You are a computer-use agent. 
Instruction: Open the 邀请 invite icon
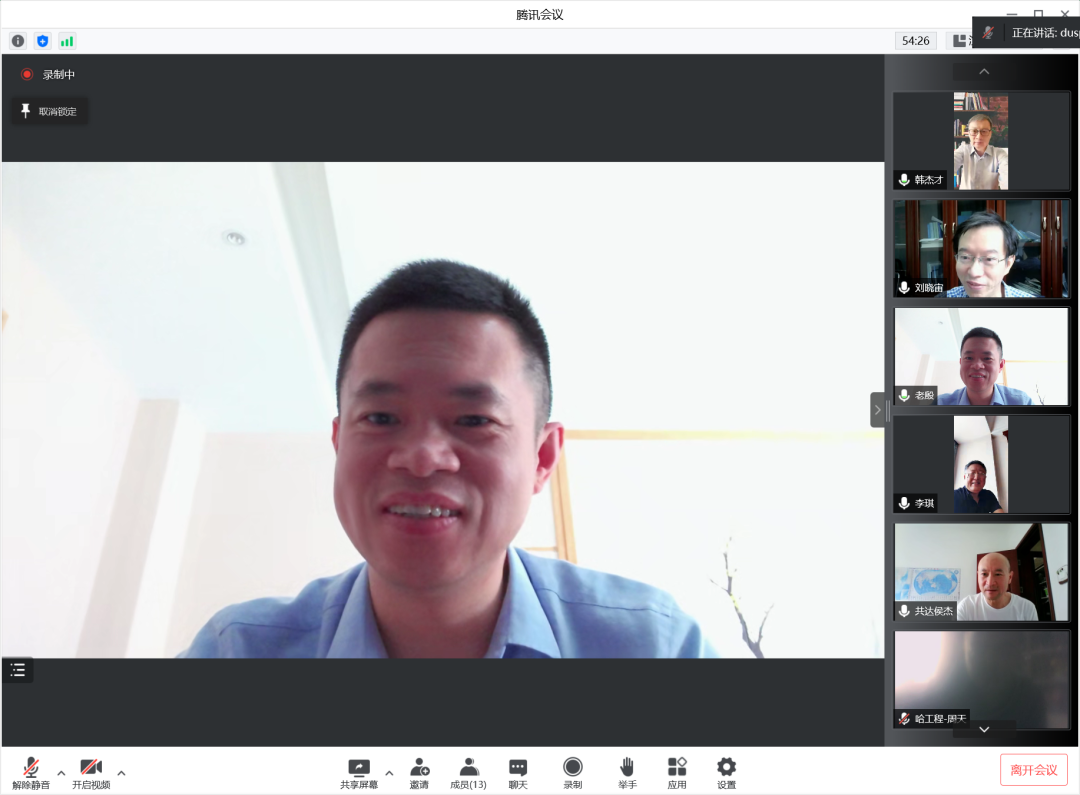click(419, 771)
